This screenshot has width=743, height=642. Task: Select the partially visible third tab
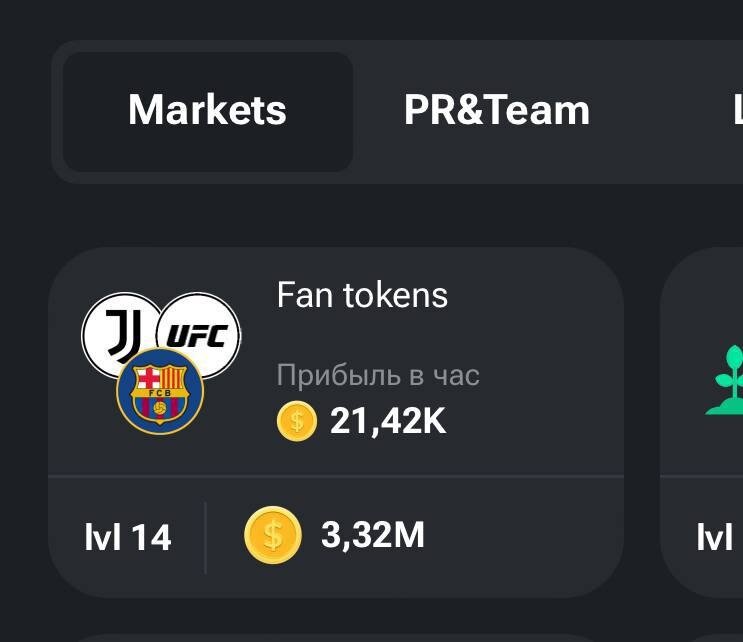(x=737, y=111)
